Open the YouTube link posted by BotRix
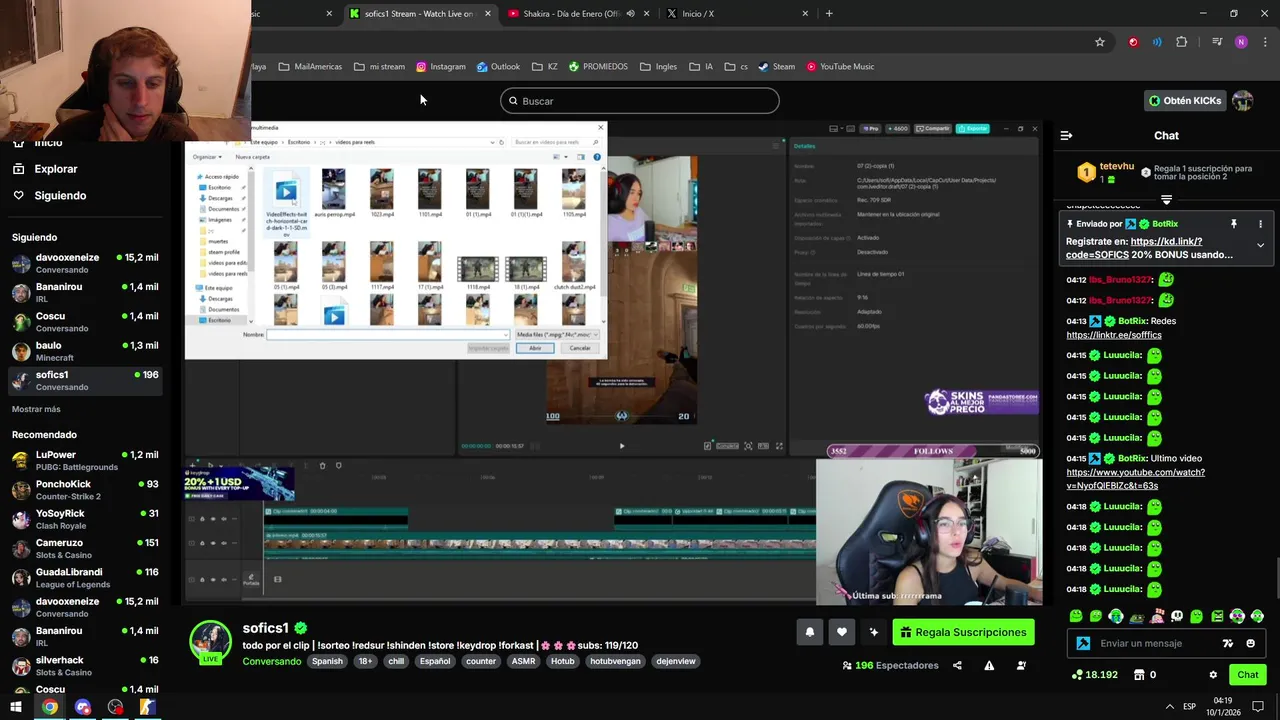Screen dimensions: 1280x720 tap(1135, 479)
